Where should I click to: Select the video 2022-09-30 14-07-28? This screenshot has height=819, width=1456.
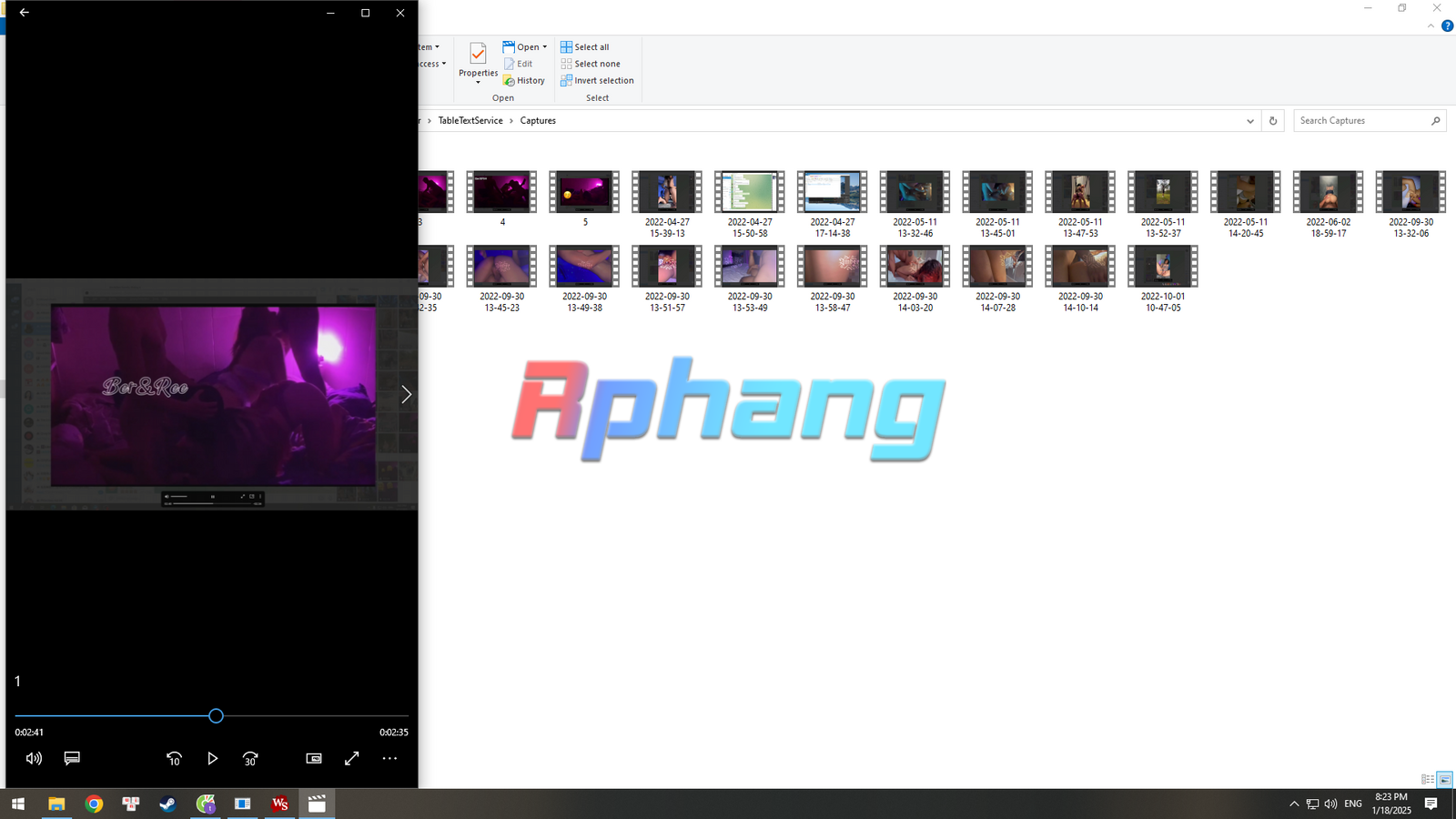(x=997, y=278)
